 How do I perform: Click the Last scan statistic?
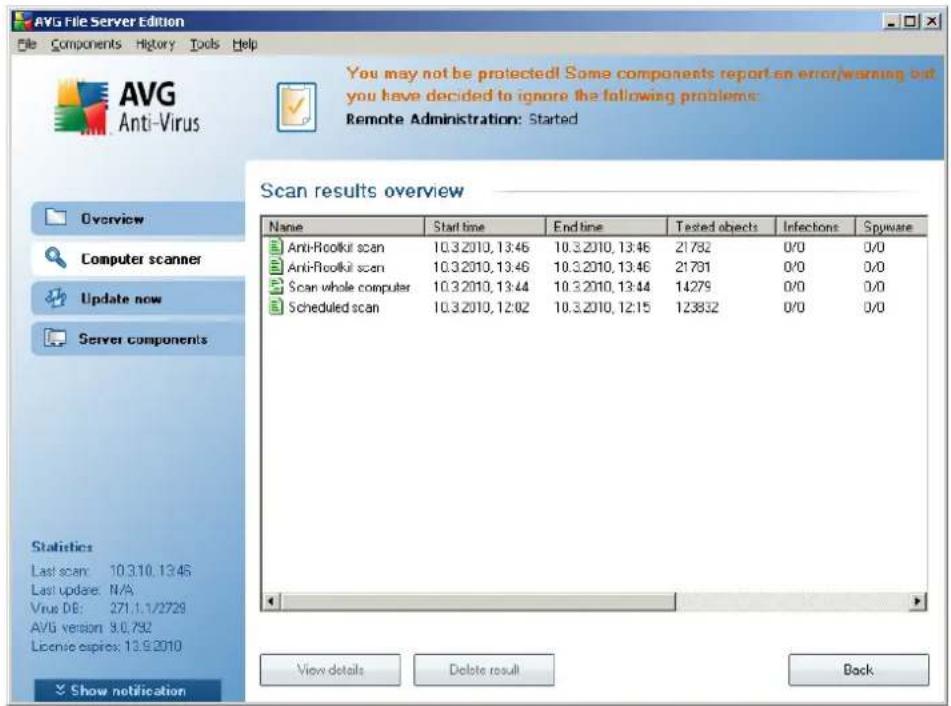click(111, 571)
